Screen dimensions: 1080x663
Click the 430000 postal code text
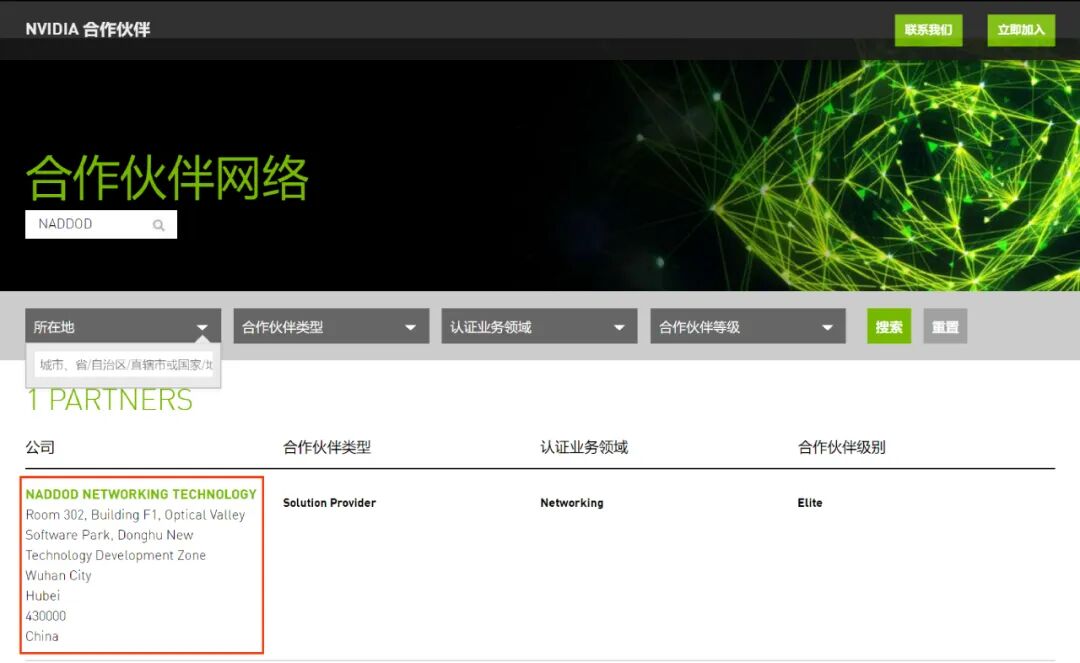click(46, 615)
